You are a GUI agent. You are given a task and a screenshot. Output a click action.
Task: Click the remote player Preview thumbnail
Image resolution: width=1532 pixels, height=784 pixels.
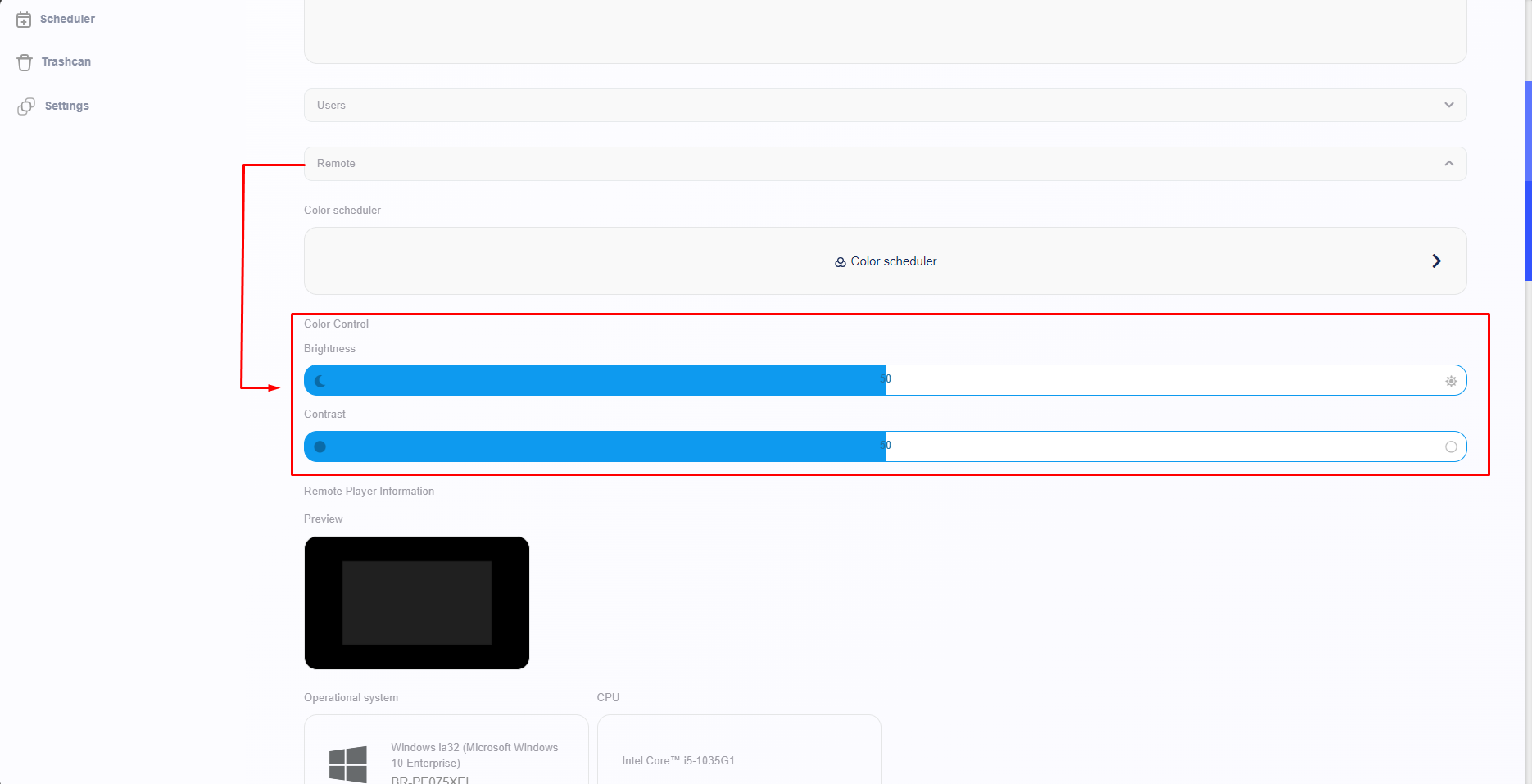click(416, 603)
